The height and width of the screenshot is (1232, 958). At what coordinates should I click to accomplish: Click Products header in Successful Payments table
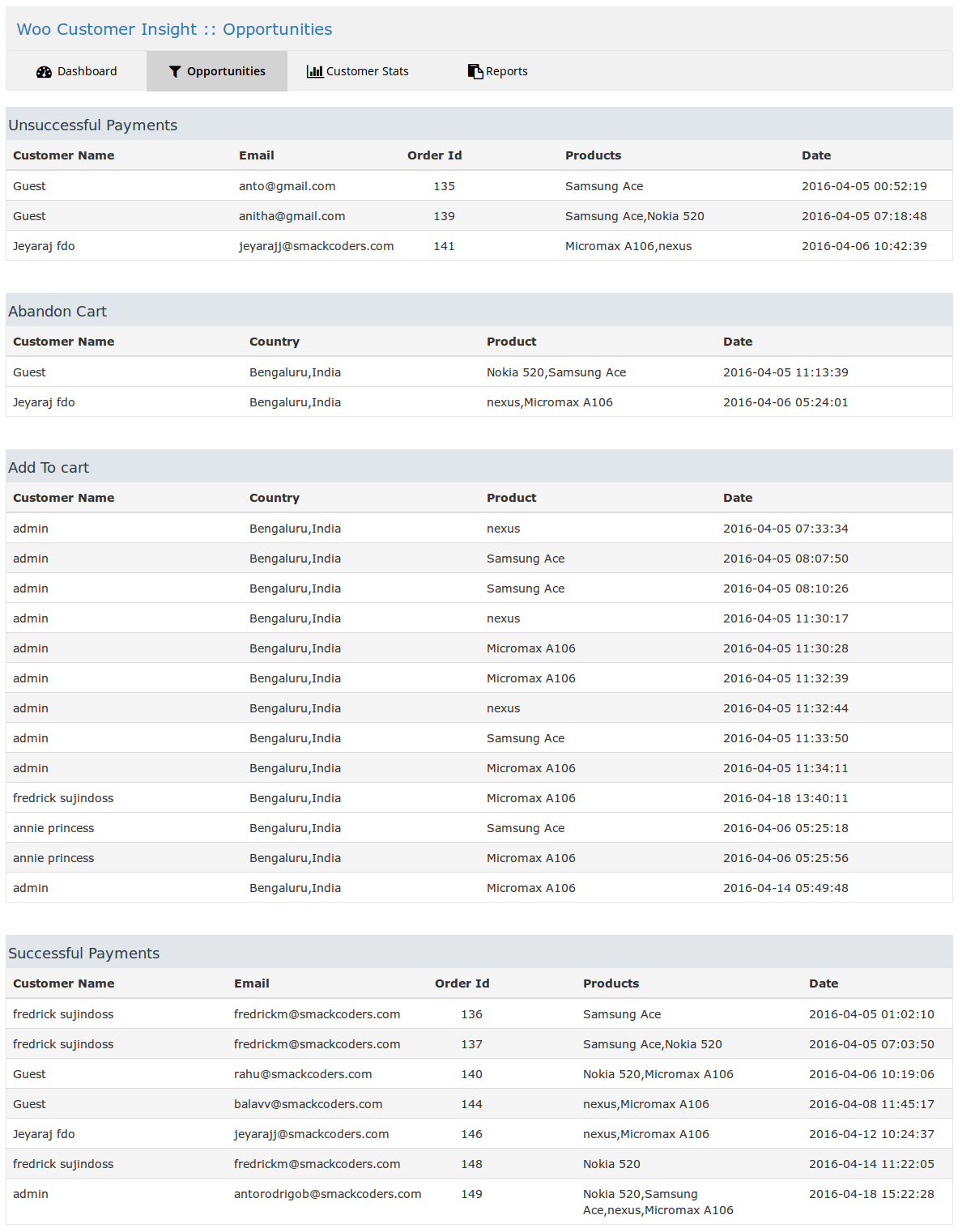[611, 983]
